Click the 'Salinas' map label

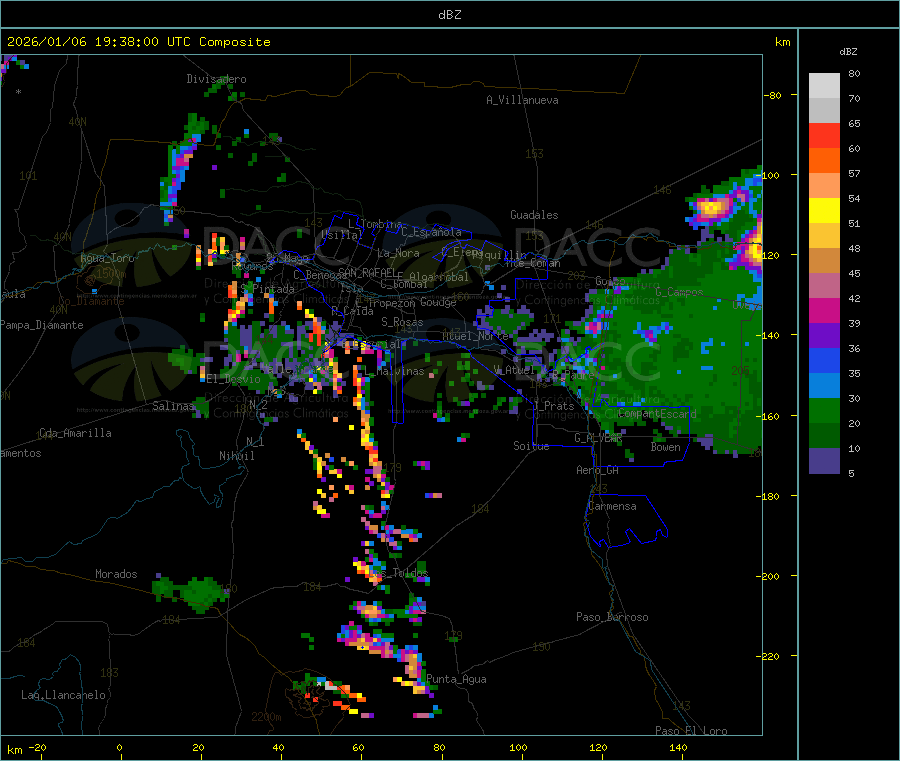click(x=173, y=406)
